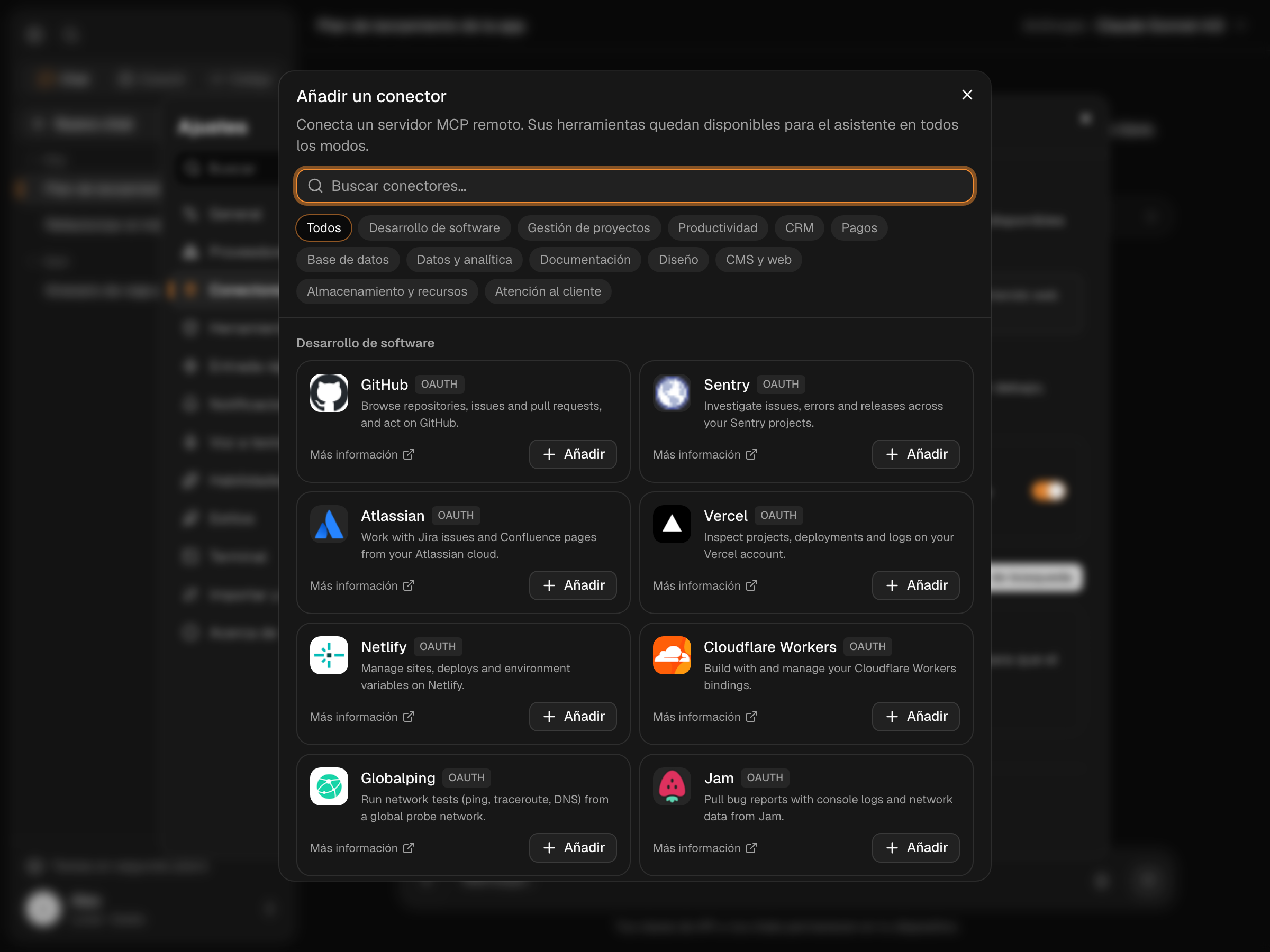
Task: Click the Netlify logo icon
Action: (x=329, y=655)
